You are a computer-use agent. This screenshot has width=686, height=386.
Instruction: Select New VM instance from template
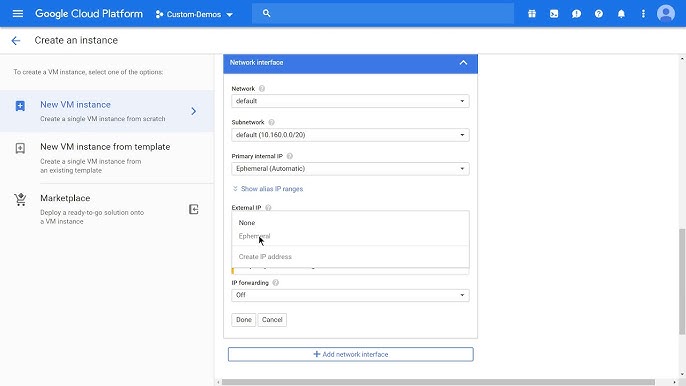click(107, 158)
